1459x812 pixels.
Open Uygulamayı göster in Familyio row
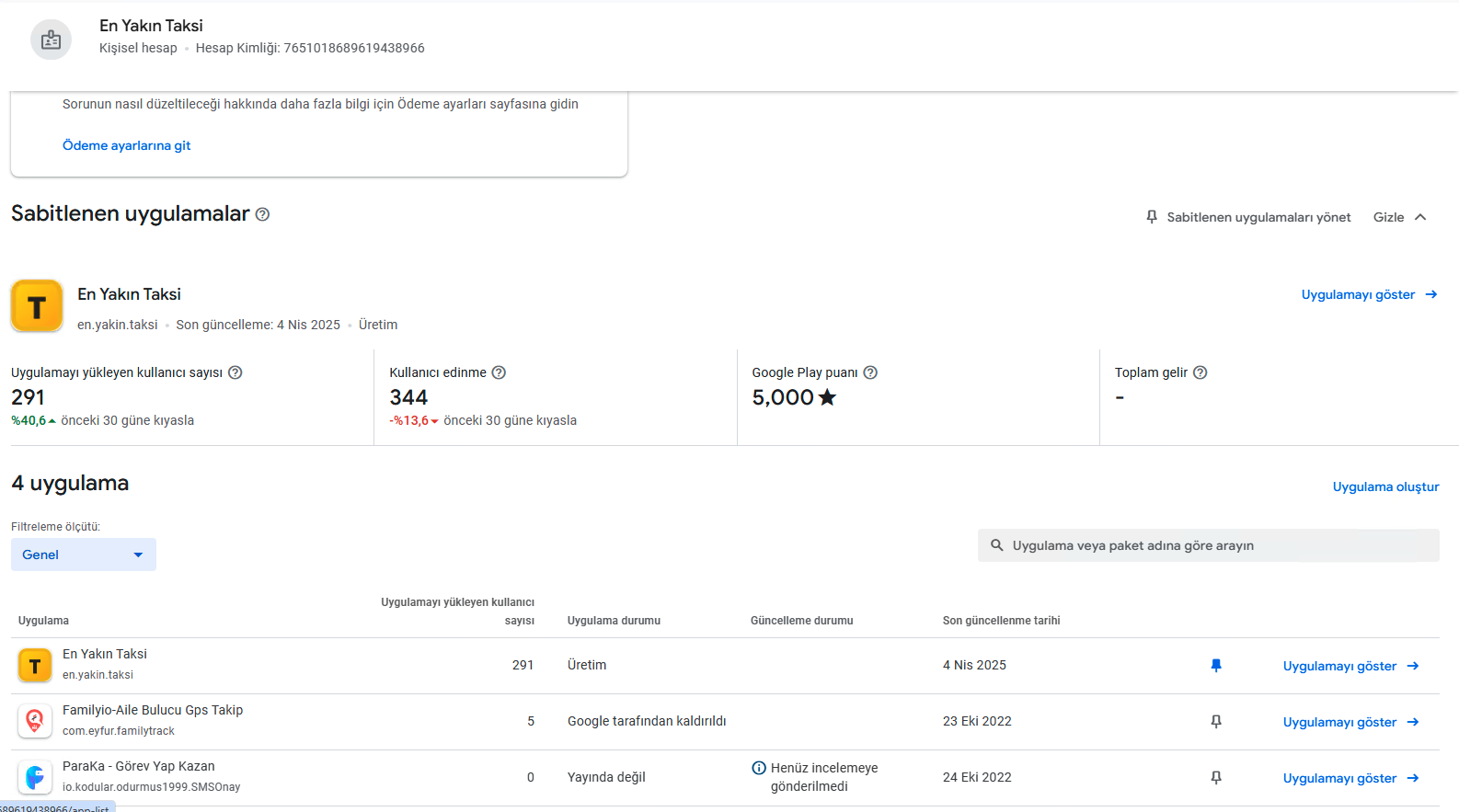tap(1351, 722)
